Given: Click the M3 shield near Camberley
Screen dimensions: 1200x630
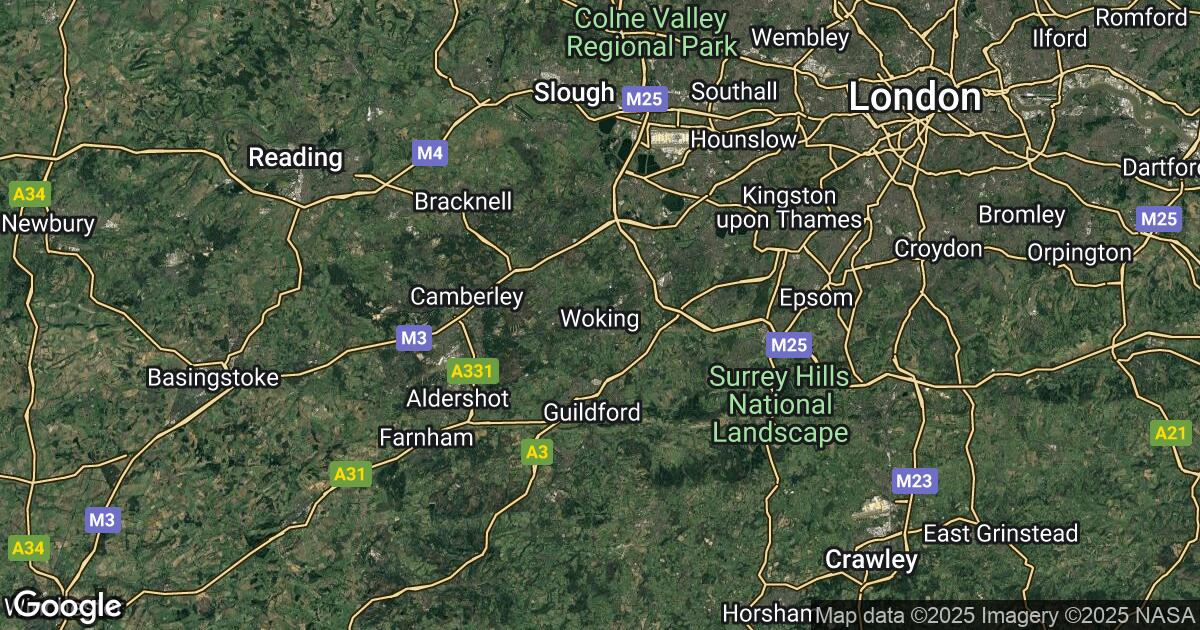Looking at the screenshot, I should point(414,338).
